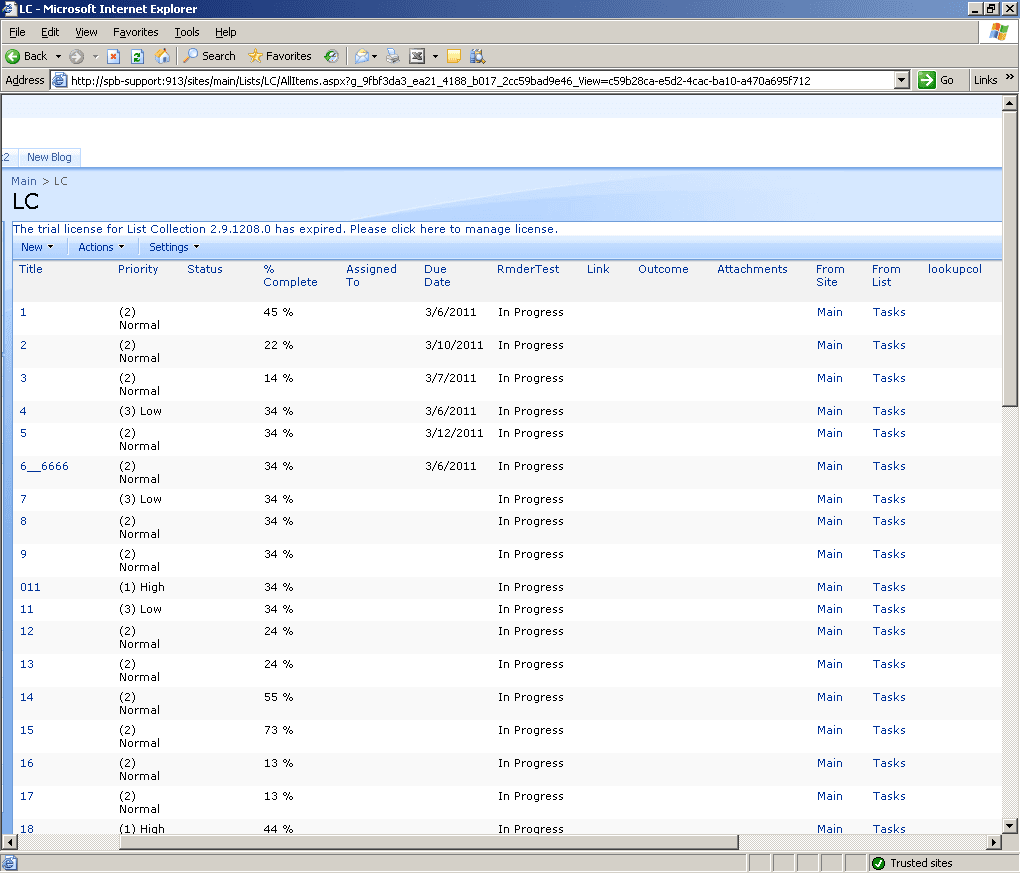Sort by the Title column header
The image size is (1020, 873).
point(31,269)
